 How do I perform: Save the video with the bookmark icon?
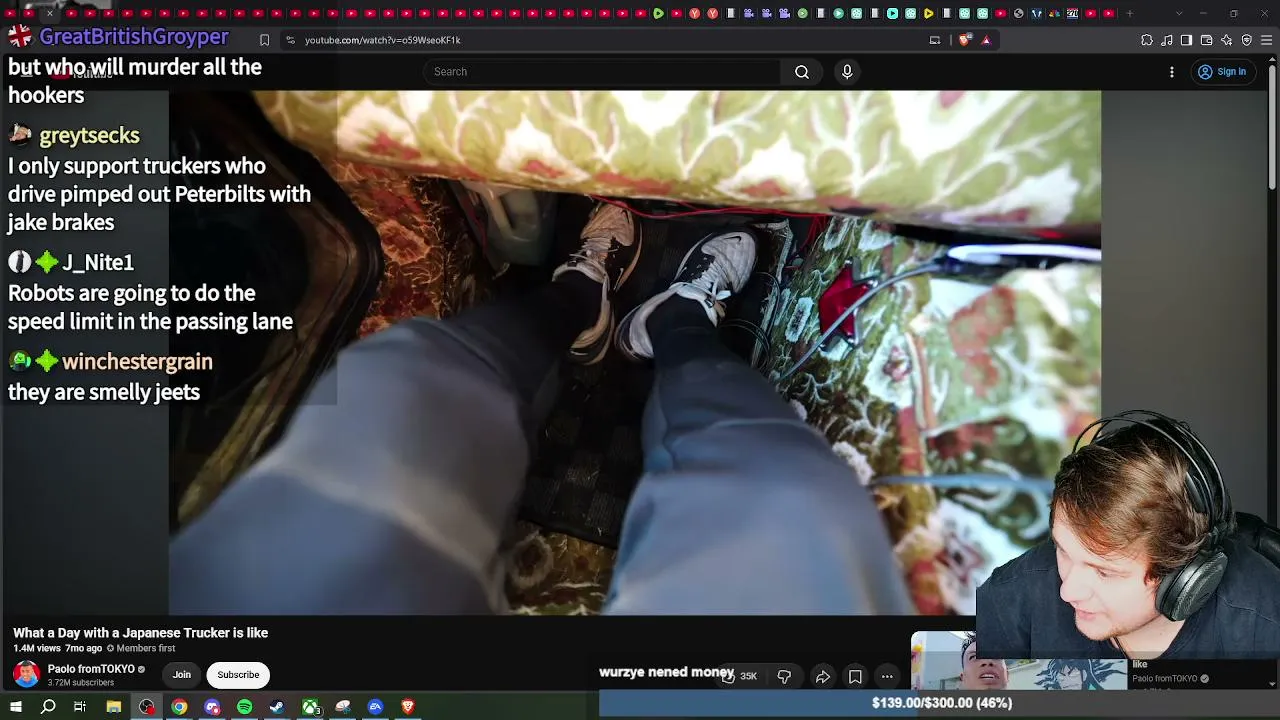click(855, 677)
